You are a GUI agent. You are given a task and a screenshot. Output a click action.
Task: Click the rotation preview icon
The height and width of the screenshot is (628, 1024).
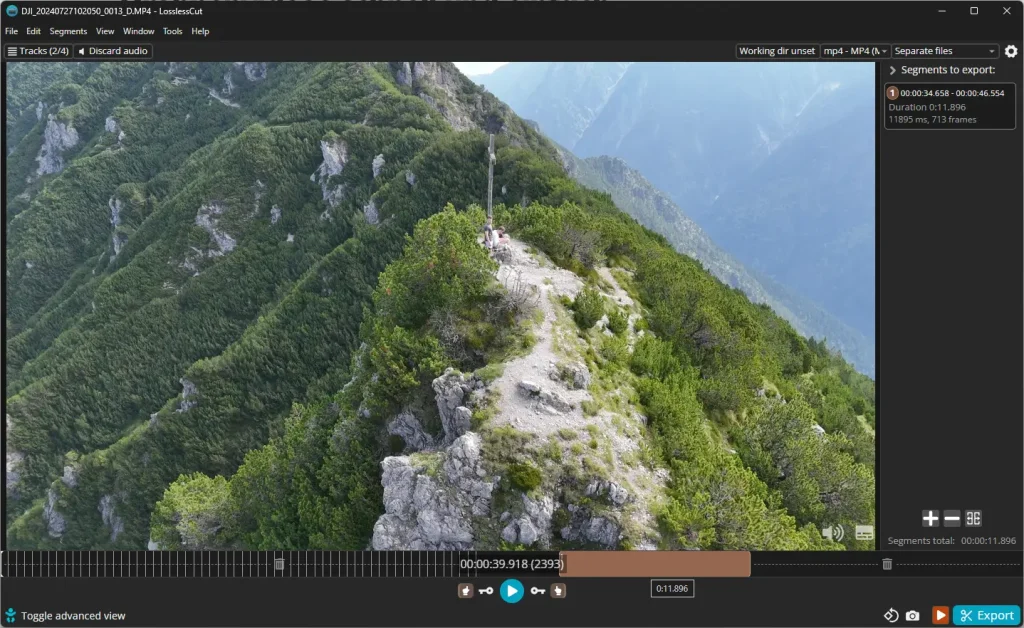point(891,615)
